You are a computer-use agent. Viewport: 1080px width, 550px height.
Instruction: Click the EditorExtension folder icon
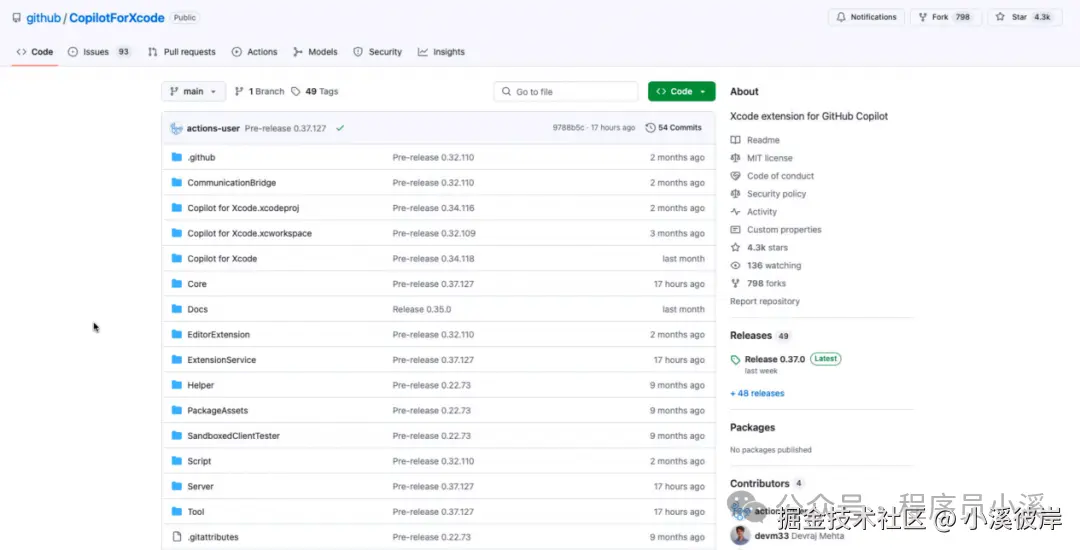point(176,335)
